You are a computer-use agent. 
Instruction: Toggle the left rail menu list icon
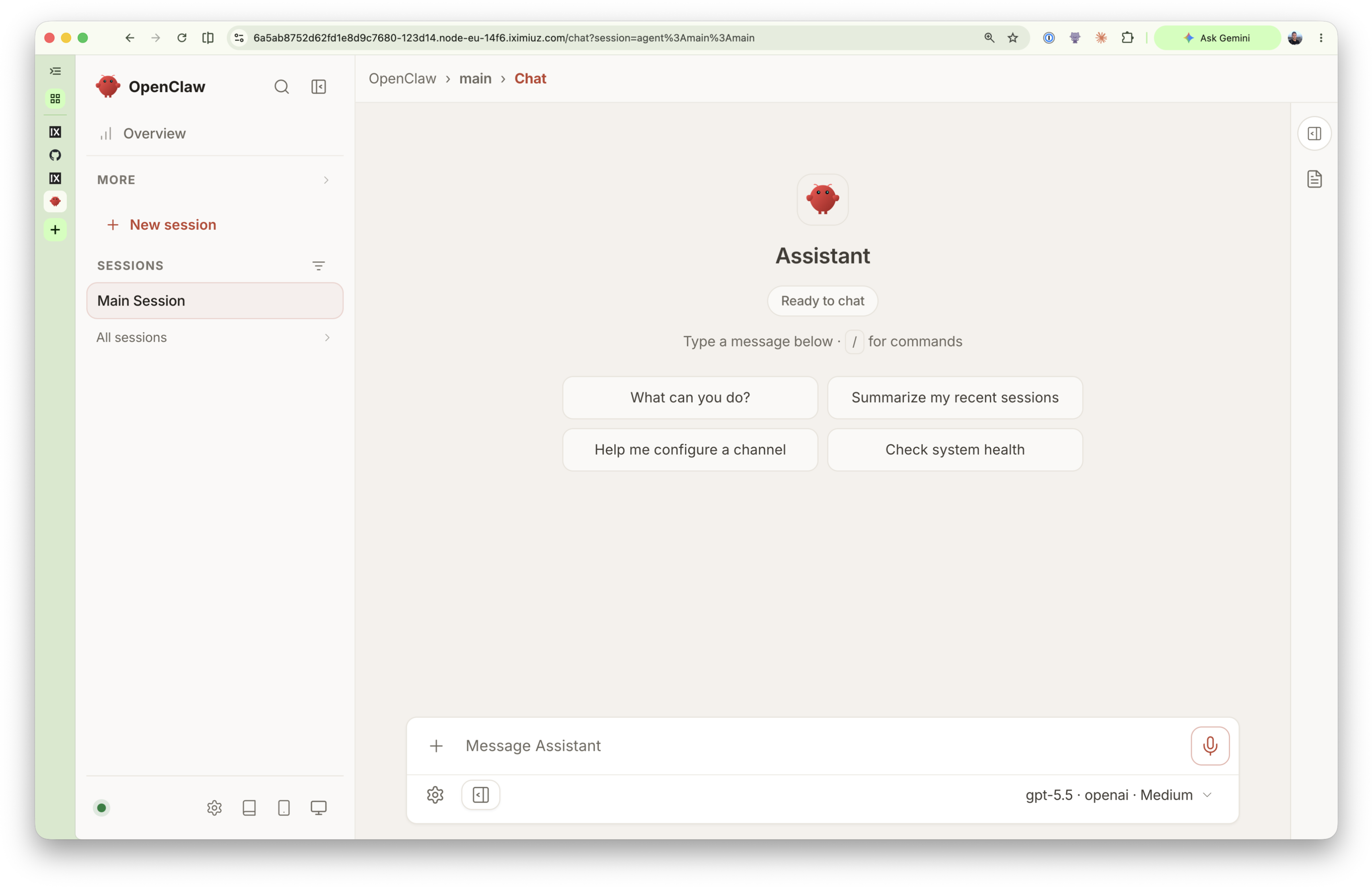[x=55, y=71]
